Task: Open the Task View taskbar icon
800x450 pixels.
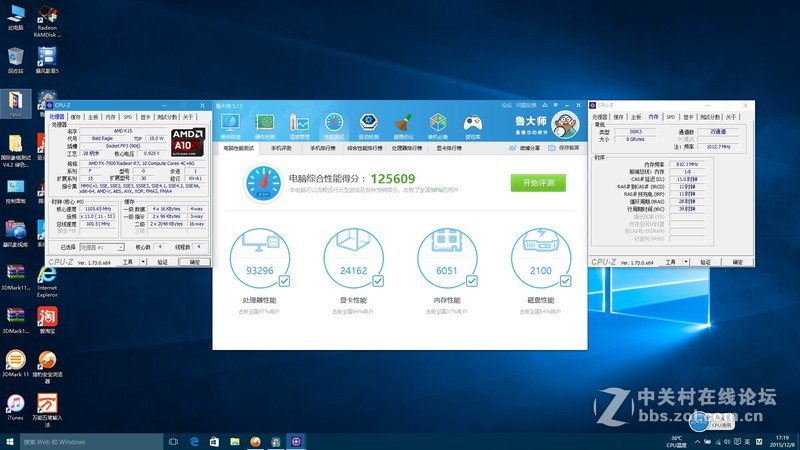Action: 173,442
